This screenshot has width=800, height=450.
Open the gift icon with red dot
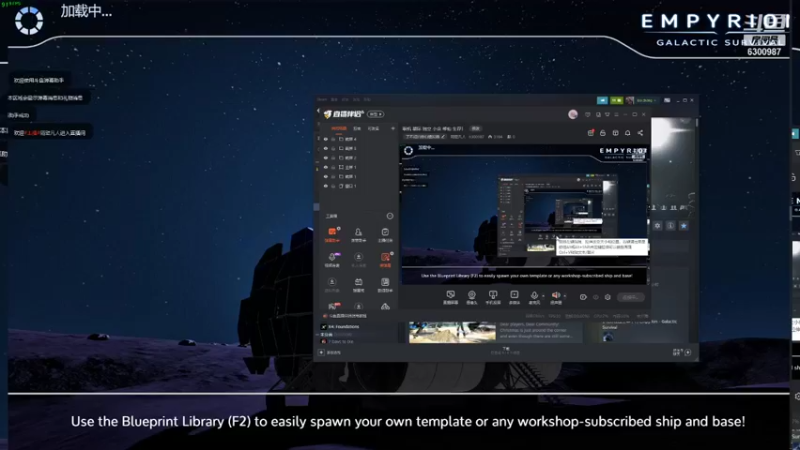point(591,133)
